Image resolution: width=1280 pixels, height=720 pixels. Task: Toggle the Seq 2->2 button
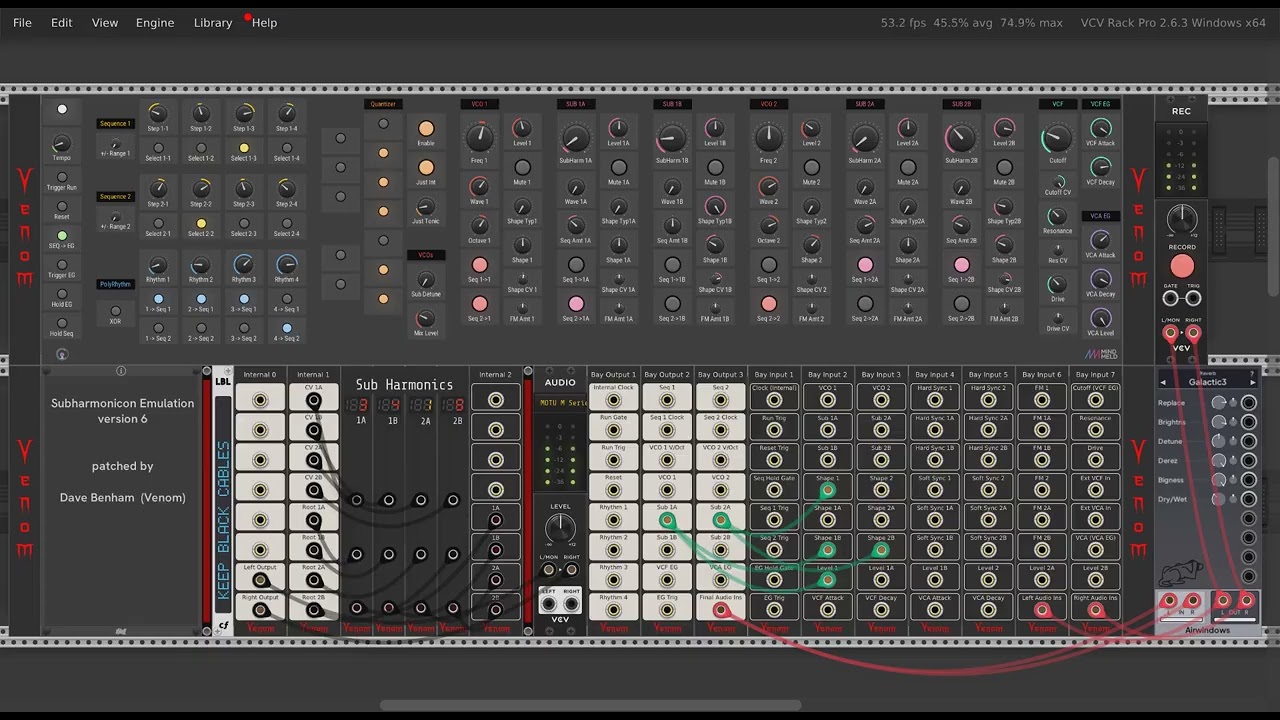pyautogui.click(x=768, y=304)
